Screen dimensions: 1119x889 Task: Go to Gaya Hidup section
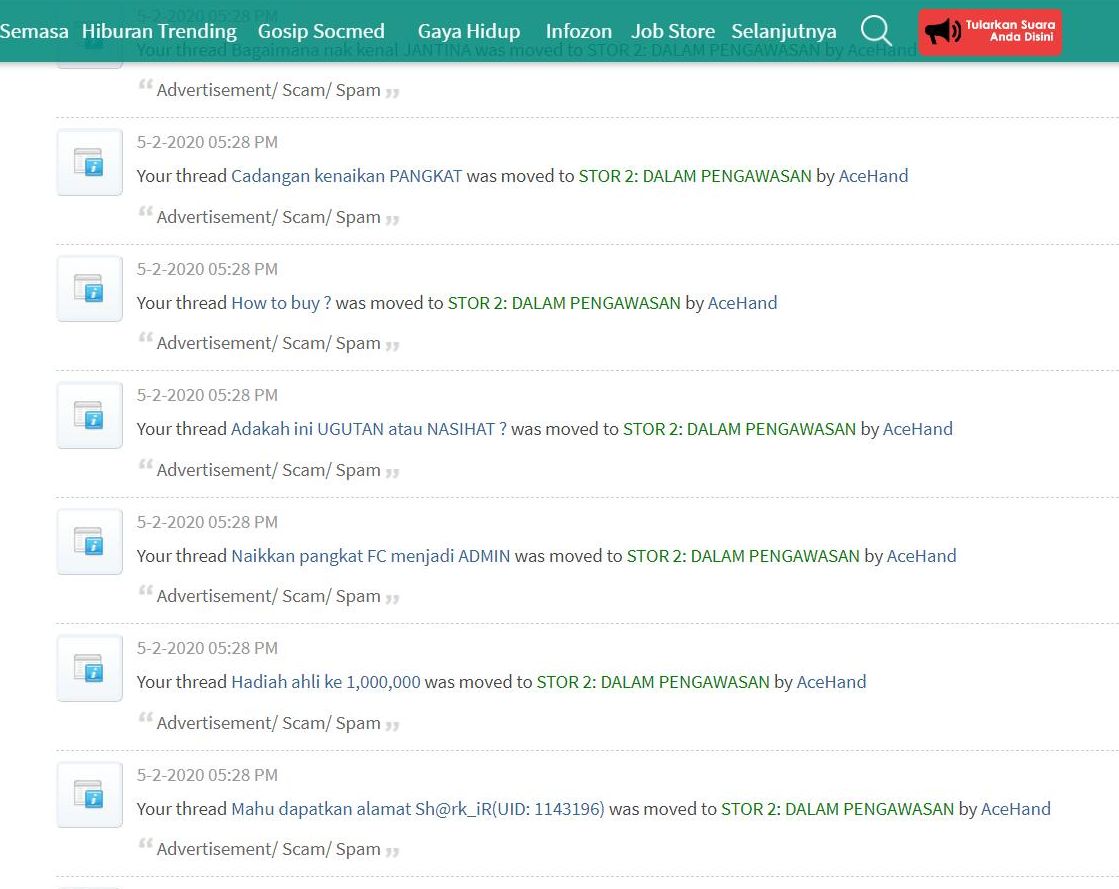click(469, 31)
